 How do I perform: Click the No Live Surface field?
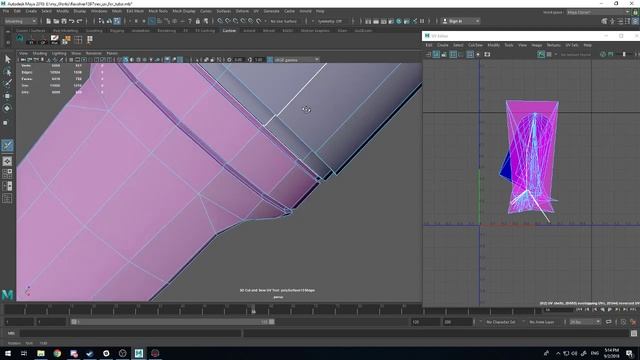(x=283, y=21)
